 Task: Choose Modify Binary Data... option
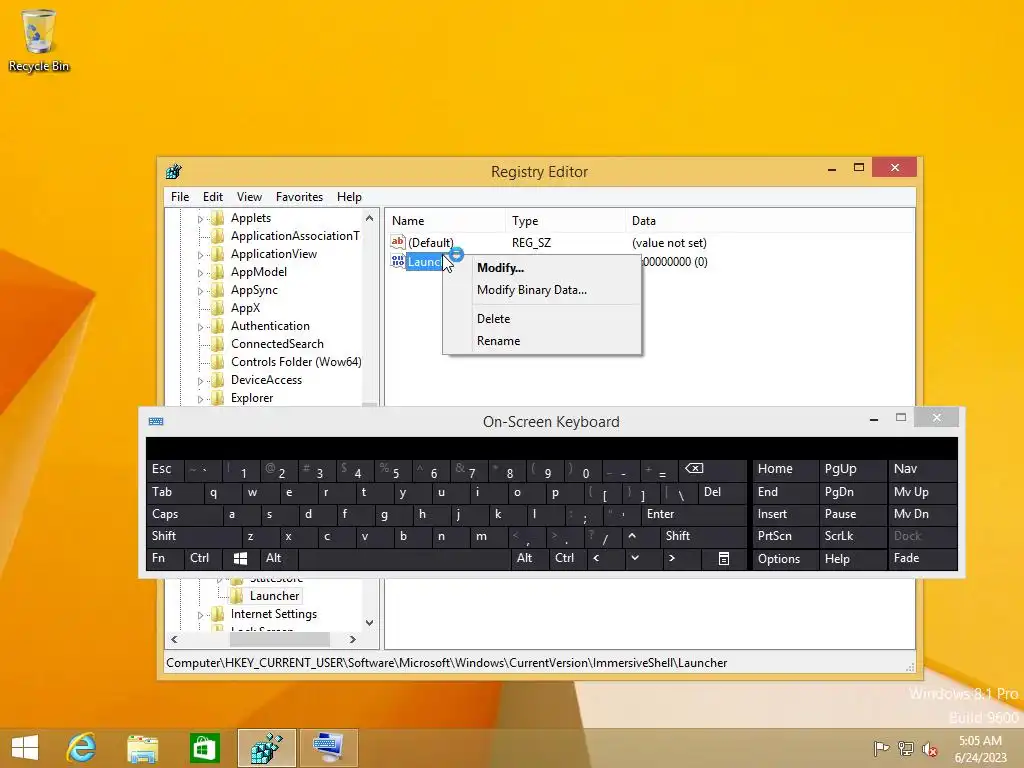point(541,290)
